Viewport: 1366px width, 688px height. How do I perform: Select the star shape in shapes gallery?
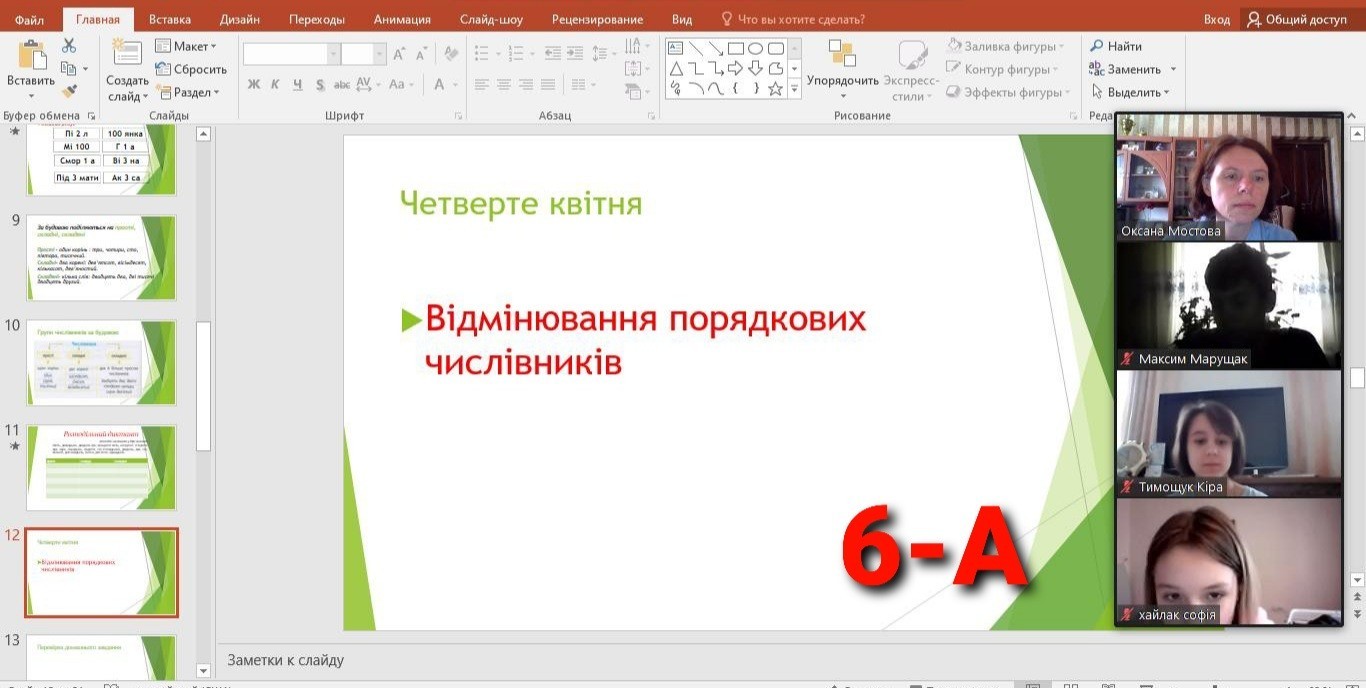pos(775,89)
